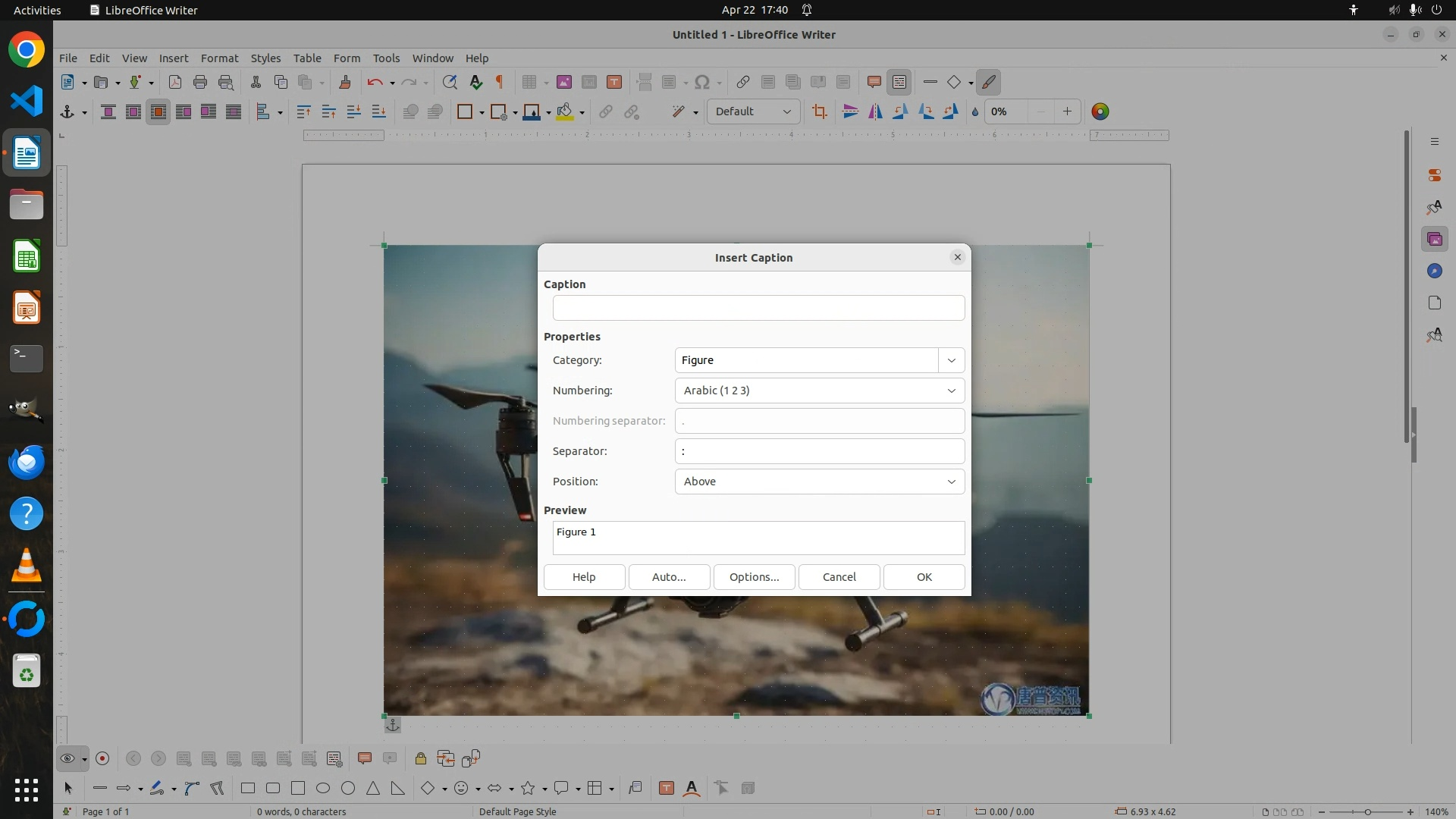Click the Anchor toolbar icon
The width and height of the screenshot is (1456, 819).
(67, 112)
